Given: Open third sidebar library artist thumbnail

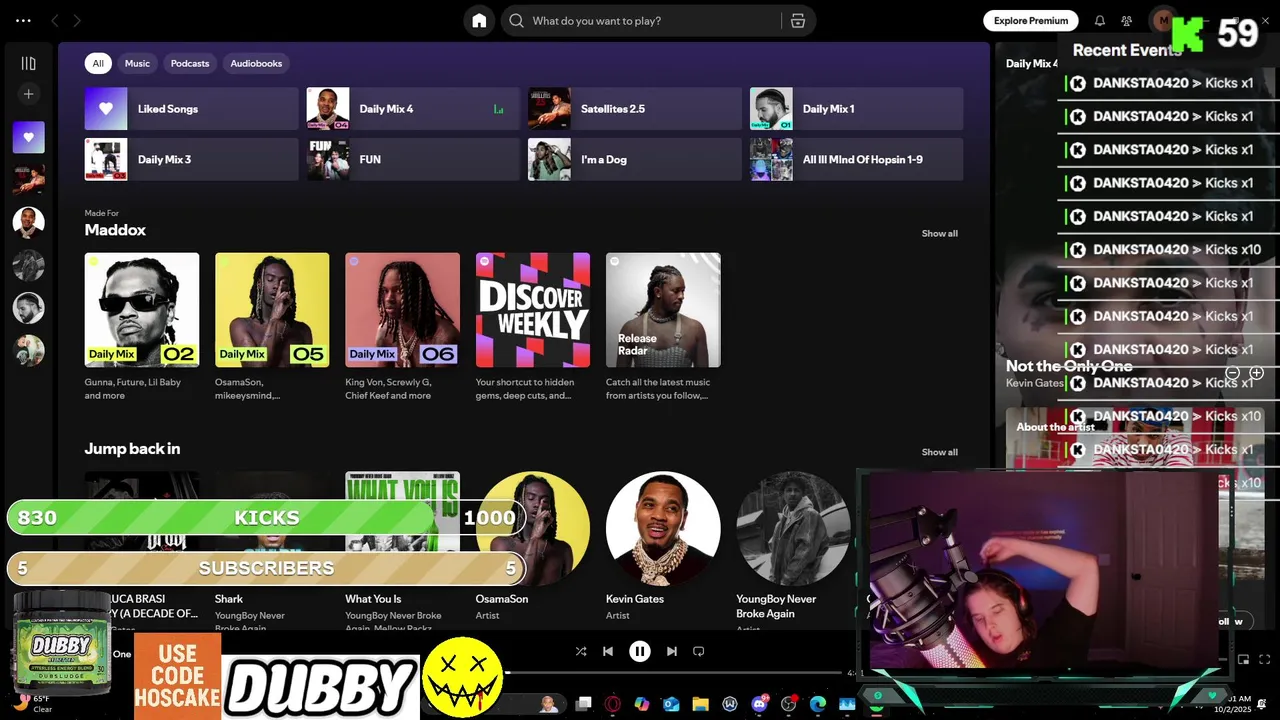Looking at the screenshot, I should [x=28, y=223].
